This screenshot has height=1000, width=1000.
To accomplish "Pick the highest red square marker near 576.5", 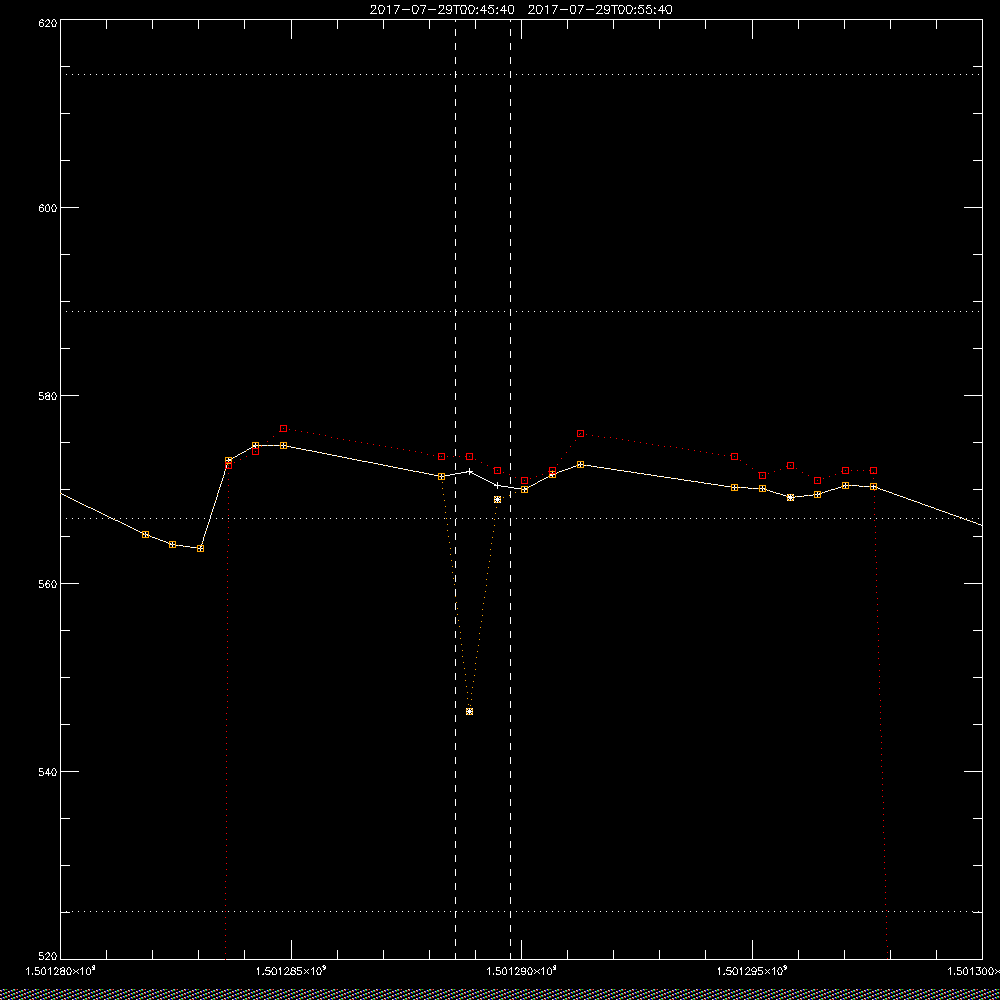I will tap(283, 429).
